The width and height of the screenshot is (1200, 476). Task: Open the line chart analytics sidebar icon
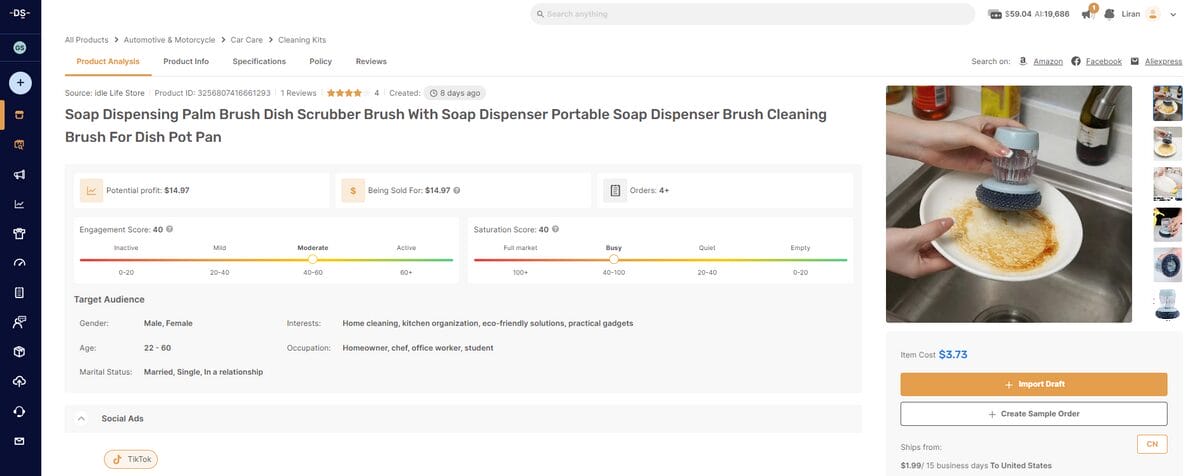point(20,204)
